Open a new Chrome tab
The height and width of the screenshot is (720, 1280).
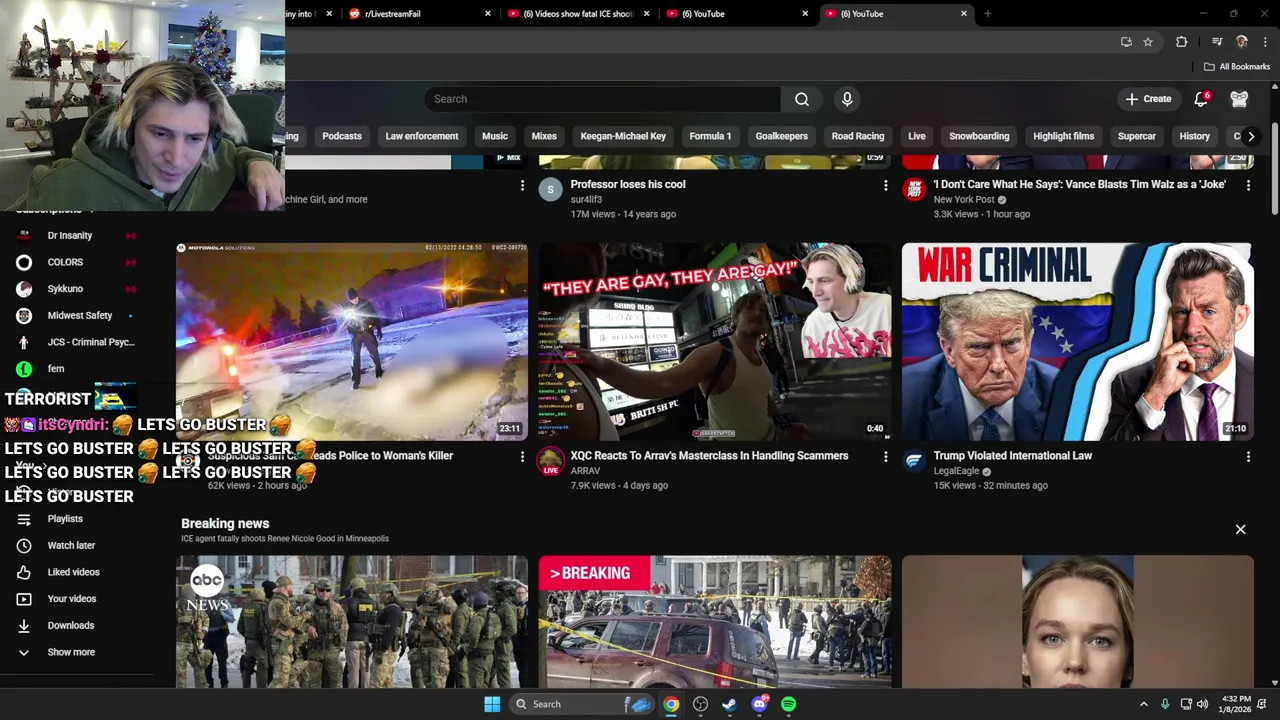click(987, 14)
